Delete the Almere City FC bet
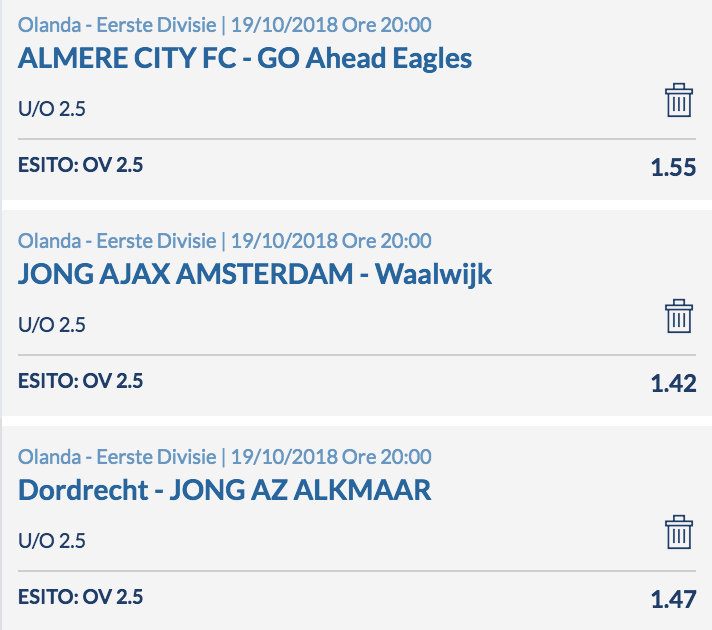This screenshot has height=630, width=712. pyautogui.click(x=679, y=100)
